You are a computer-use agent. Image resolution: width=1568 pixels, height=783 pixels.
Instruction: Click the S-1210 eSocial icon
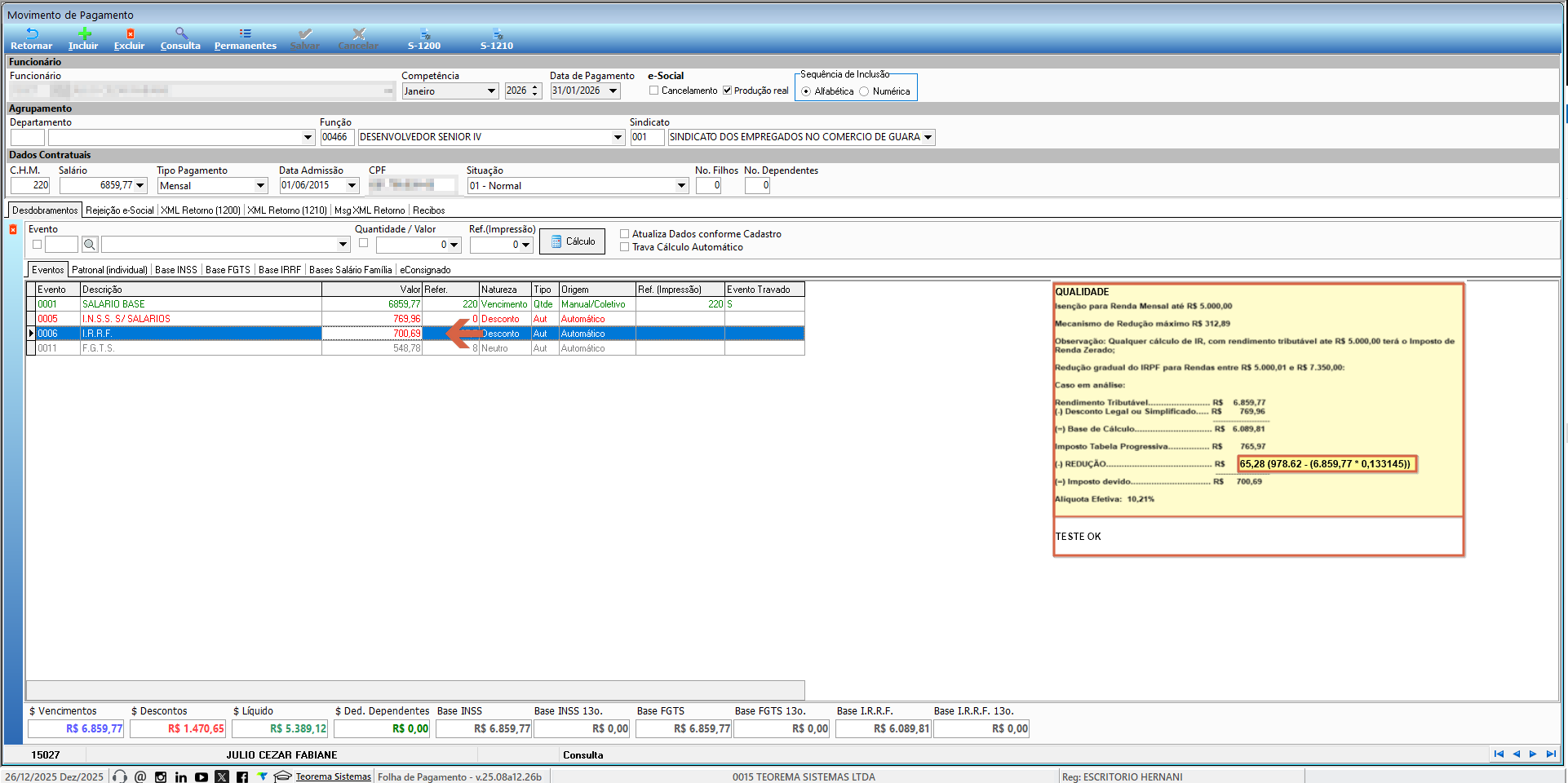497,34
